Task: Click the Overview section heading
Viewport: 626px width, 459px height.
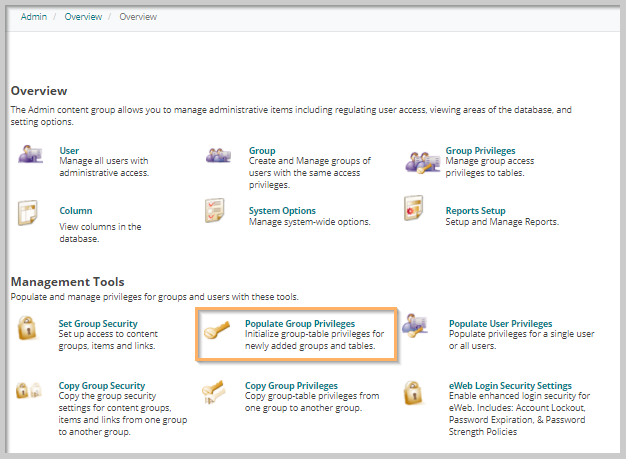Action: coord(39,91)
